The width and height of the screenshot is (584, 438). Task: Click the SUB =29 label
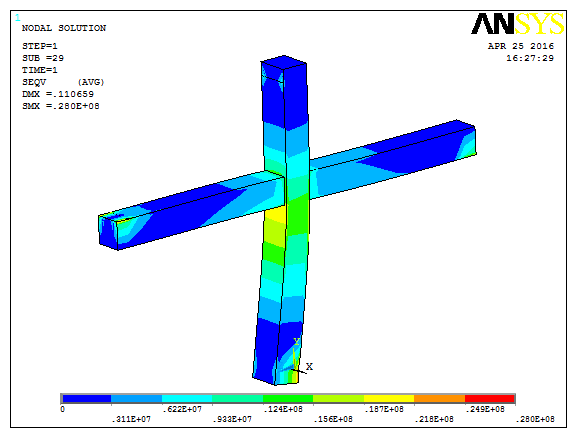(43, 58)
